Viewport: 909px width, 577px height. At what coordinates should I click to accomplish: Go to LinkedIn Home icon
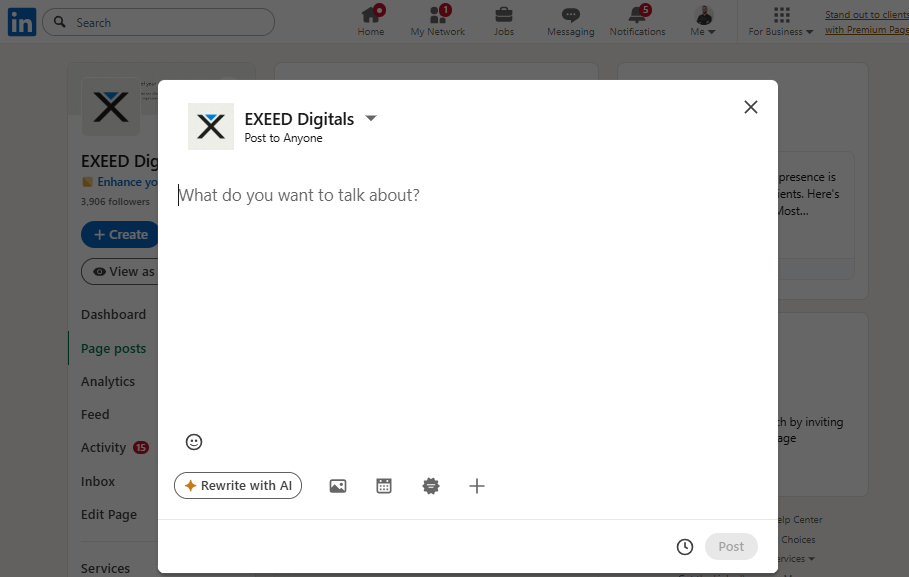pos(371,21)
